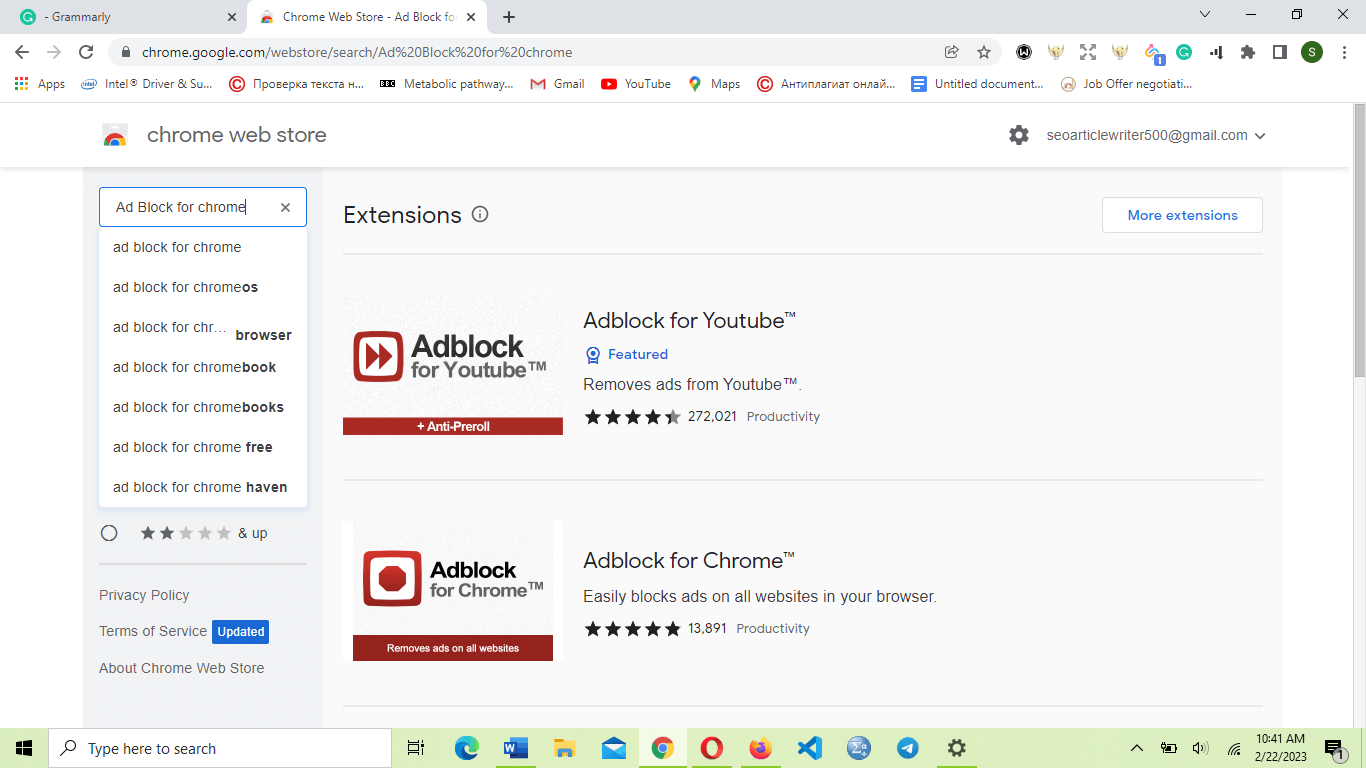1366x768 pixels.
Task: Open the Untitled document bookmark
Action: point(977,84)
